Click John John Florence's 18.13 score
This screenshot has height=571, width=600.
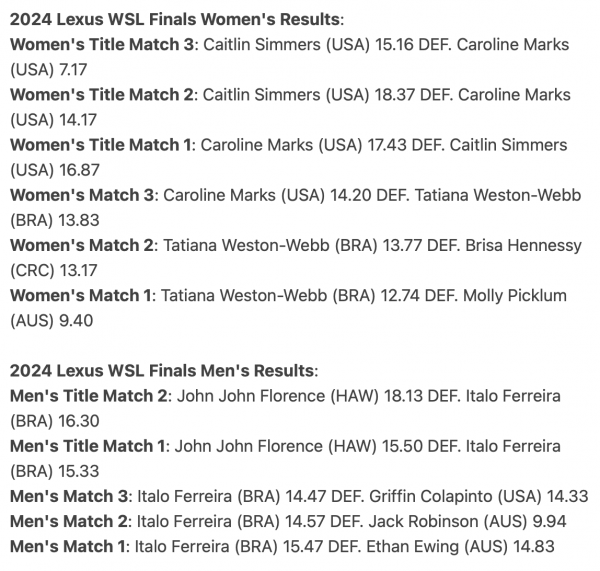click(403, 396)
